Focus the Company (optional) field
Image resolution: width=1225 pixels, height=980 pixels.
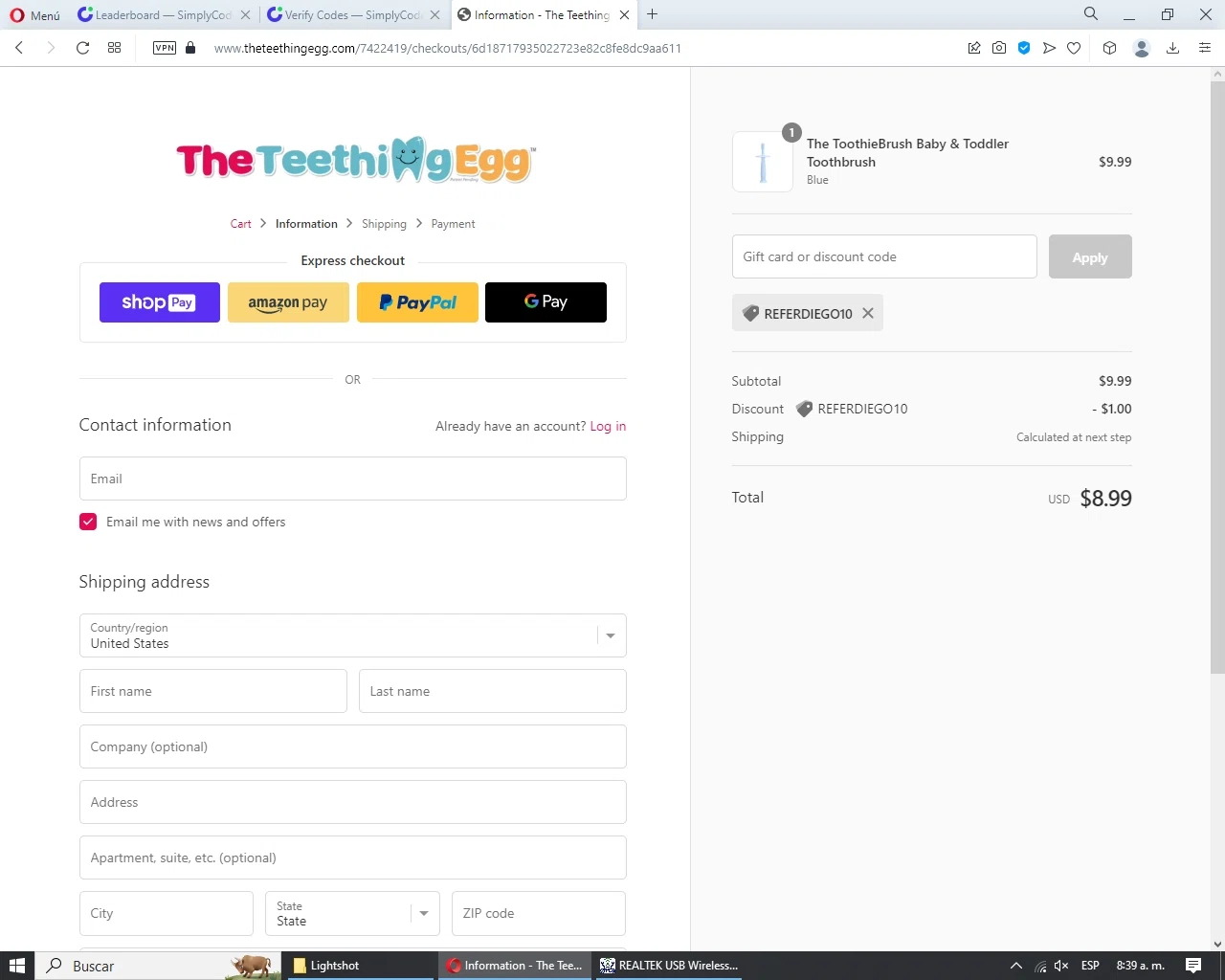(353, 746)
